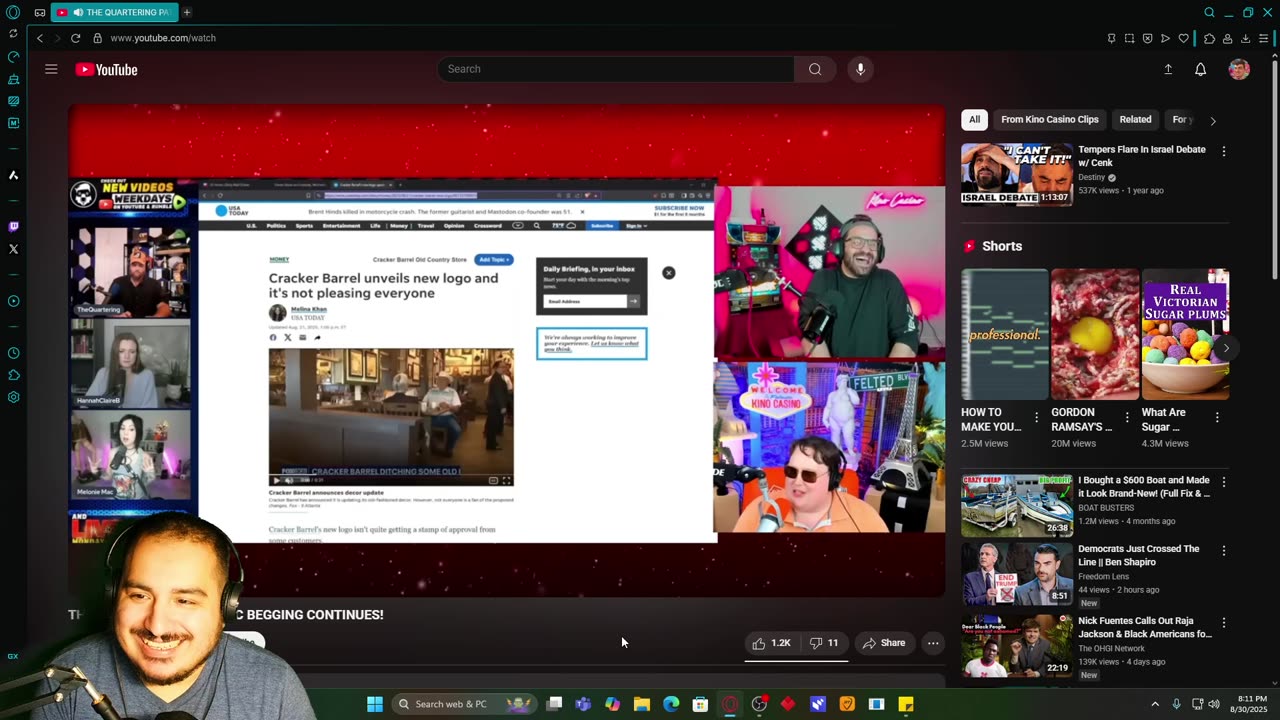Open File Explorer from the taskbar

click(642, 704)
